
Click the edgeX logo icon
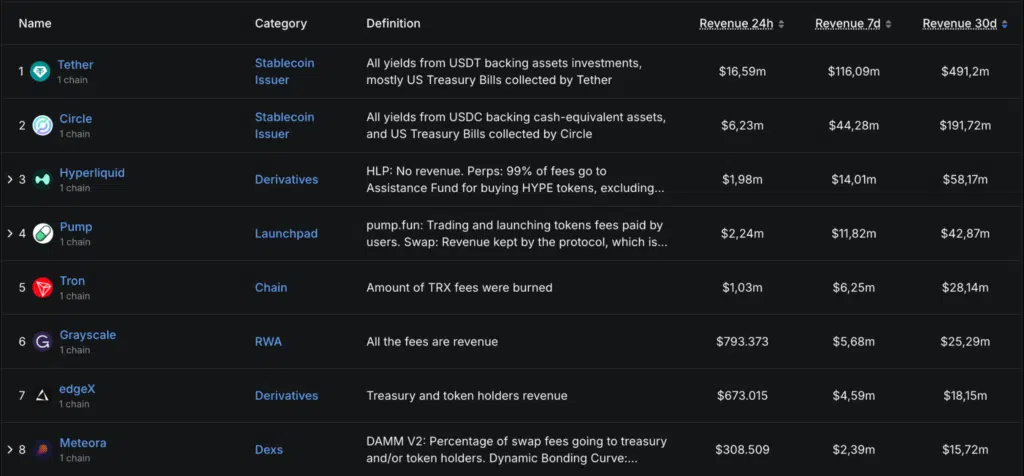pyautogui.click(x=42, y=396)
